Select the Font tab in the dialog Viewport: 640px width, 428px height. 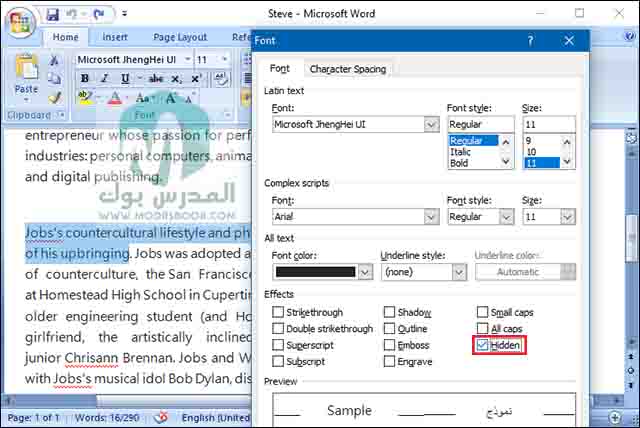pyautogui.click(x=280, y=69)
